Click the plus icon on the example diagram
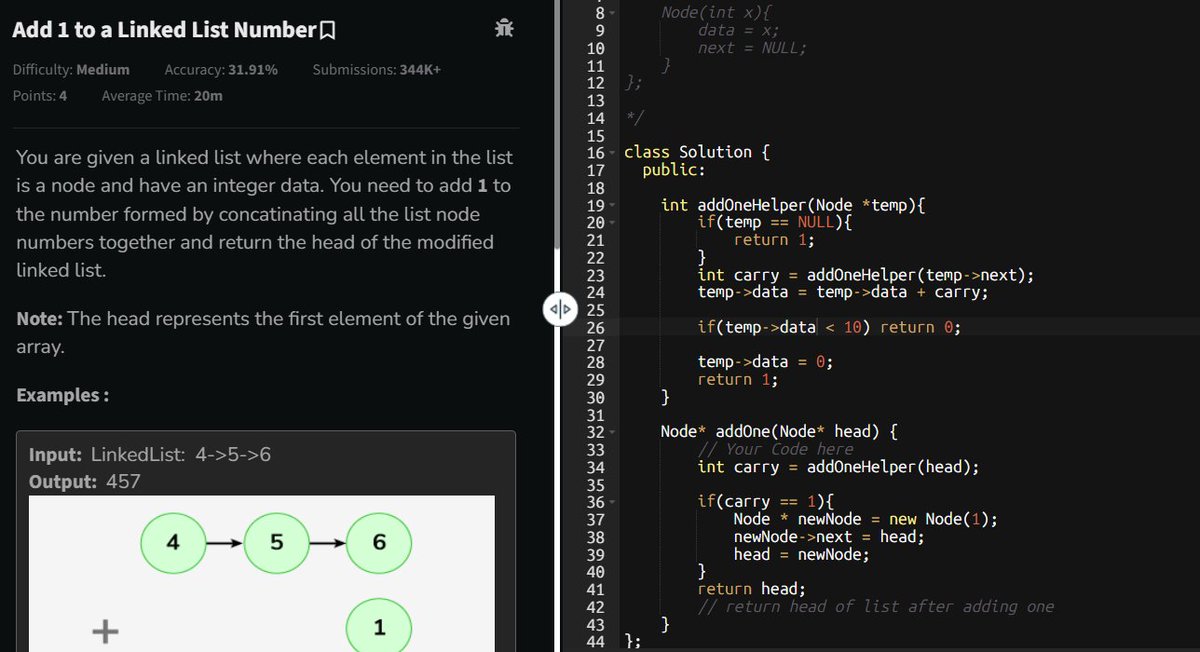Viewport: 1200px width, 652px height. coord(104,631)
